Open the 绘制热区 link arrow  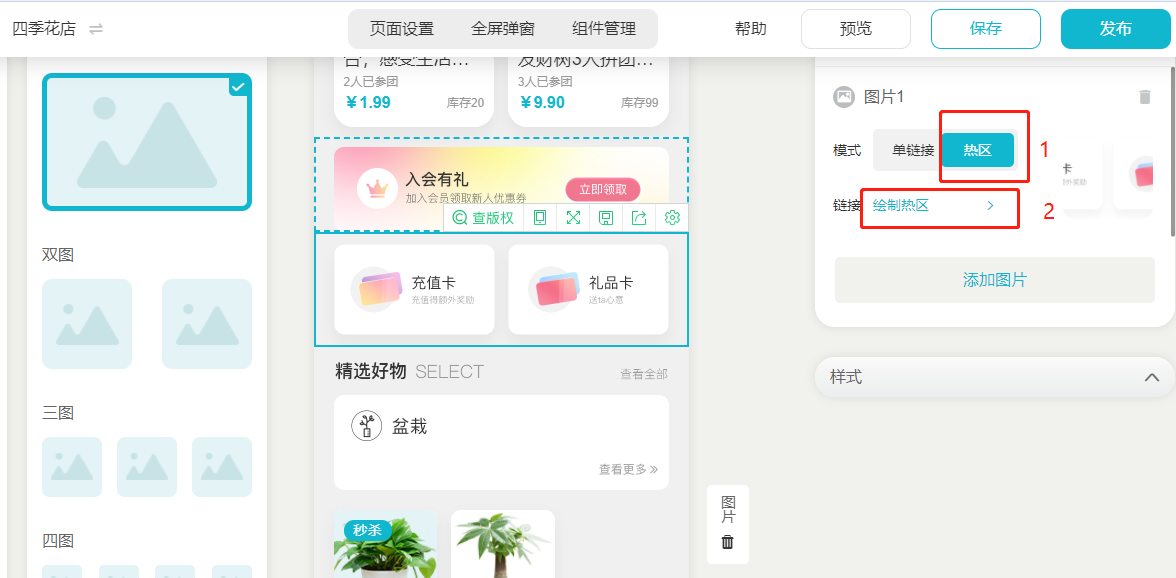tap(990, 205)
